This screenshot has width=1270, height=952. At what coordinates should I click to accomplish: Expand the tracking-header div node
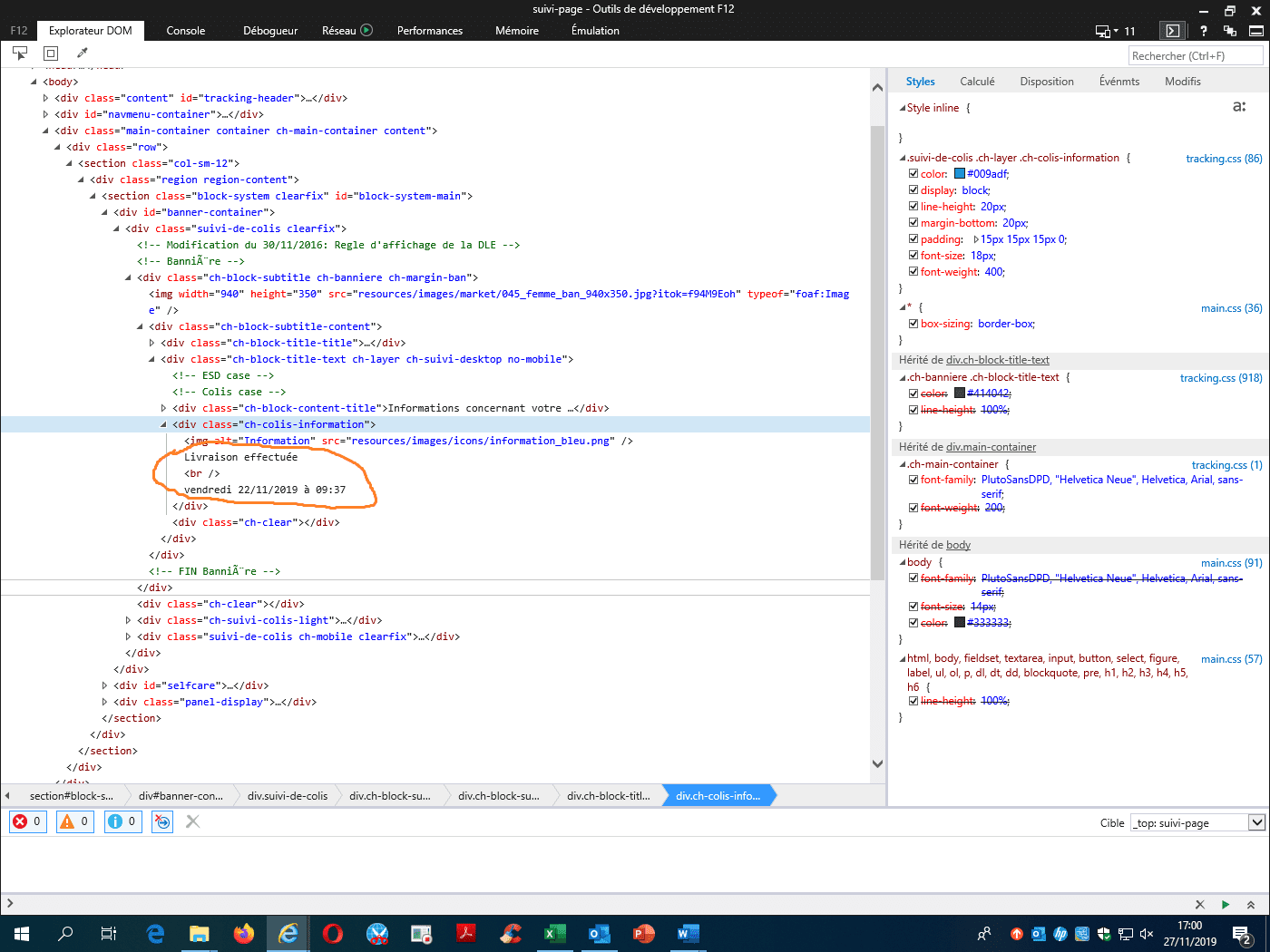(46, 98)
